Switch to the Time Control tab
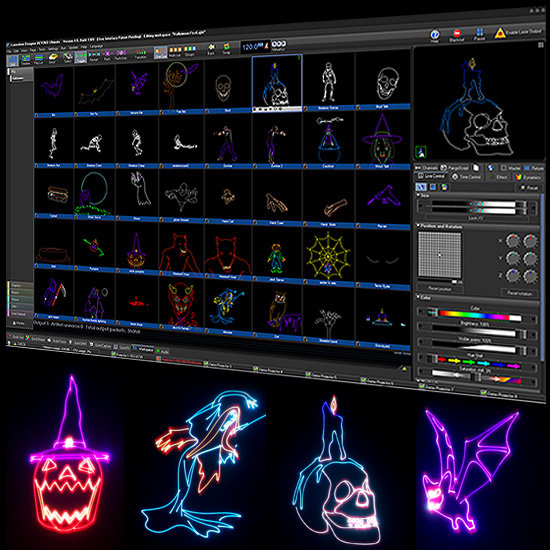 coord(466,177)
